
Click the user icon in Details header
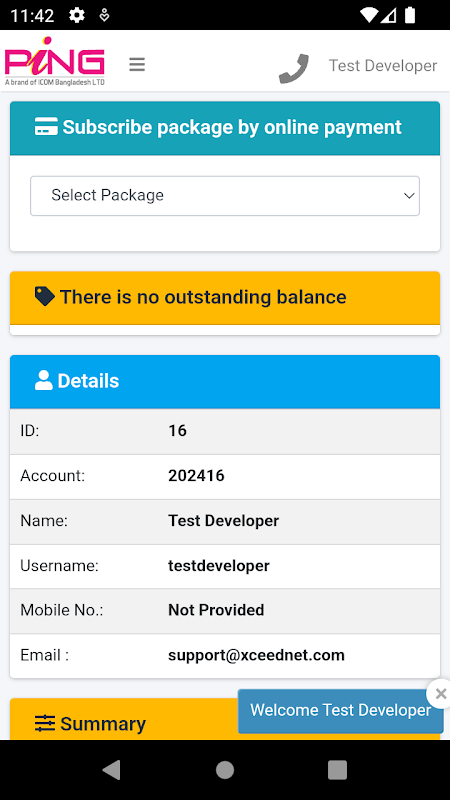(44, 381)
